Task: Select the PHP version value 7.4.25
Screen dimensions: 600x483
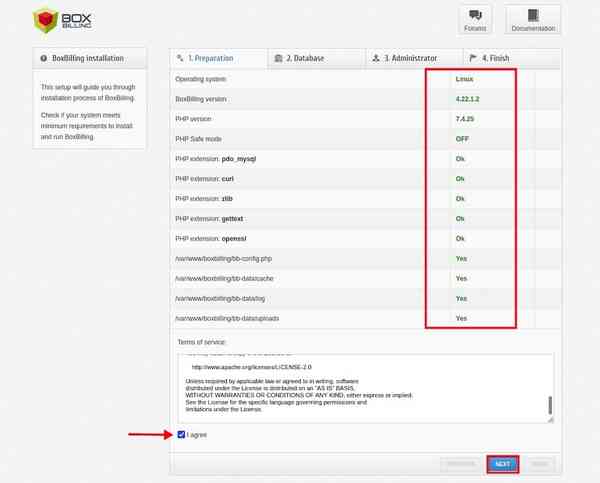Action: pyautogui.click(x=465, y=119)
